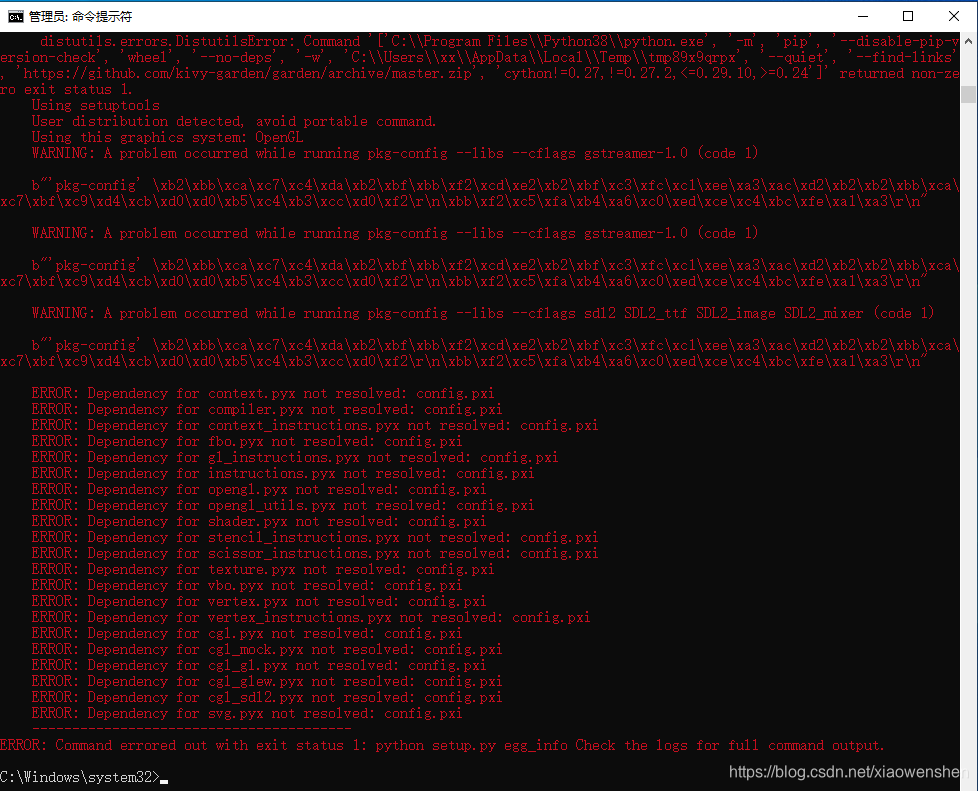This screenshot has height=791, width=978.
Task: Click the fbo.pyx dependency error line
Action: coord(247,441)
